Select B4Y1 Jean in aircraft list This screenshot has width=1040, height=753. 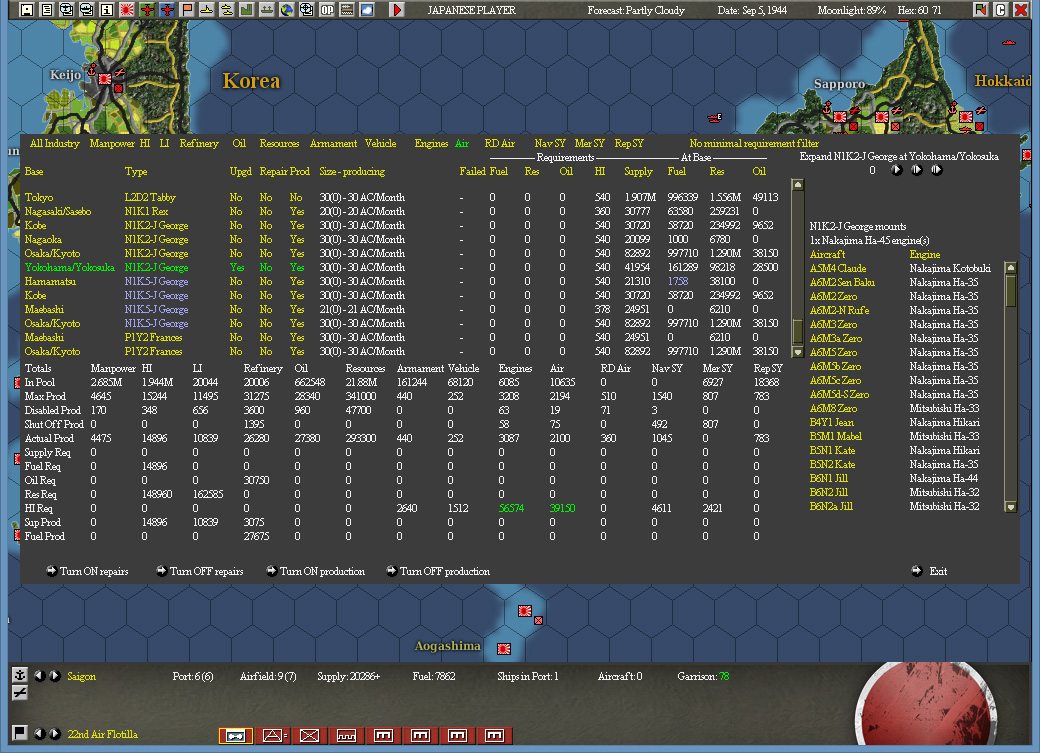[x=832, y=422]
